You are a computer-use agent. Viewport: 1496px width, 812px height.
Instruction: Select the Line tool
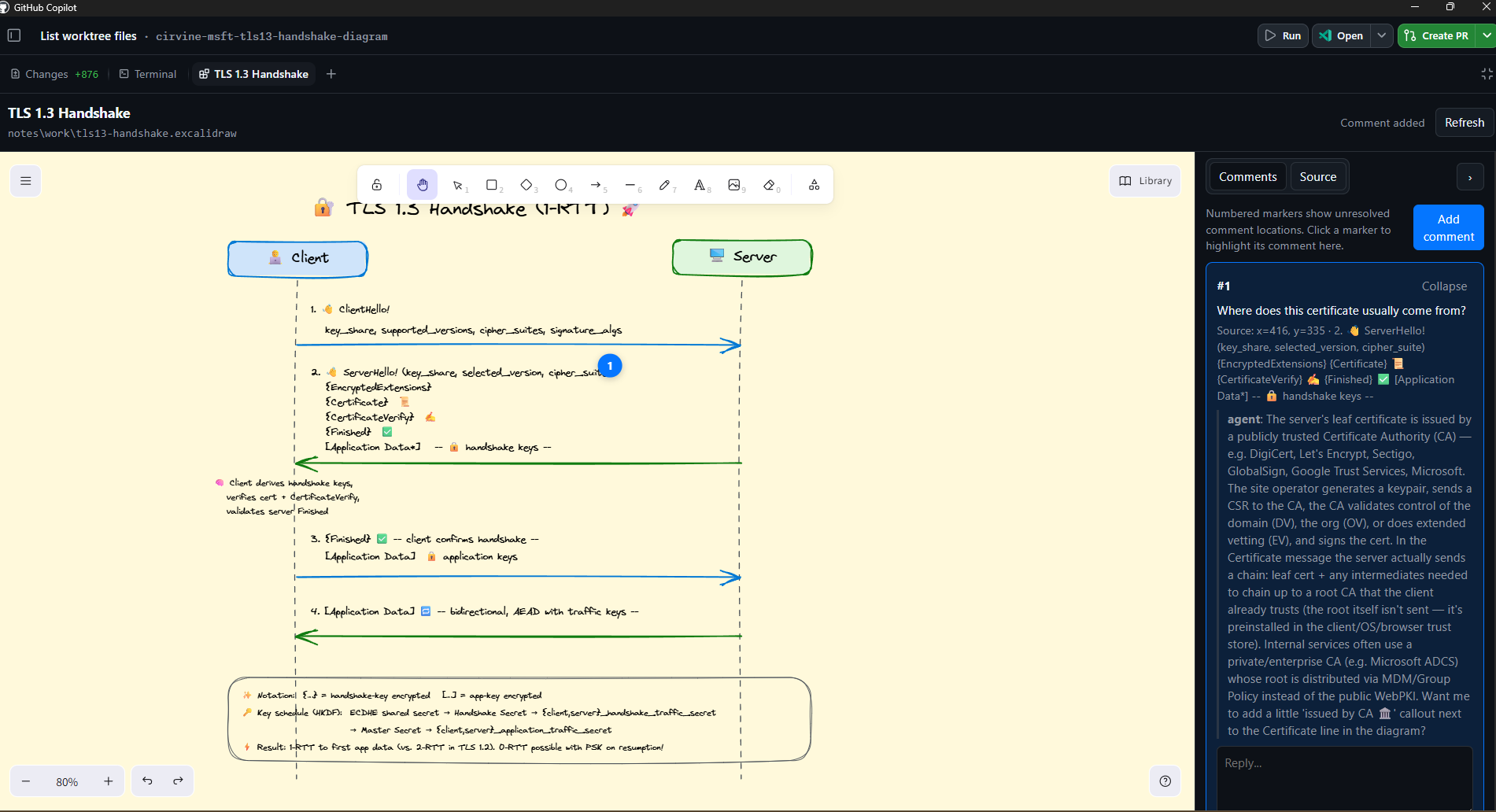(x=631, y=185)
